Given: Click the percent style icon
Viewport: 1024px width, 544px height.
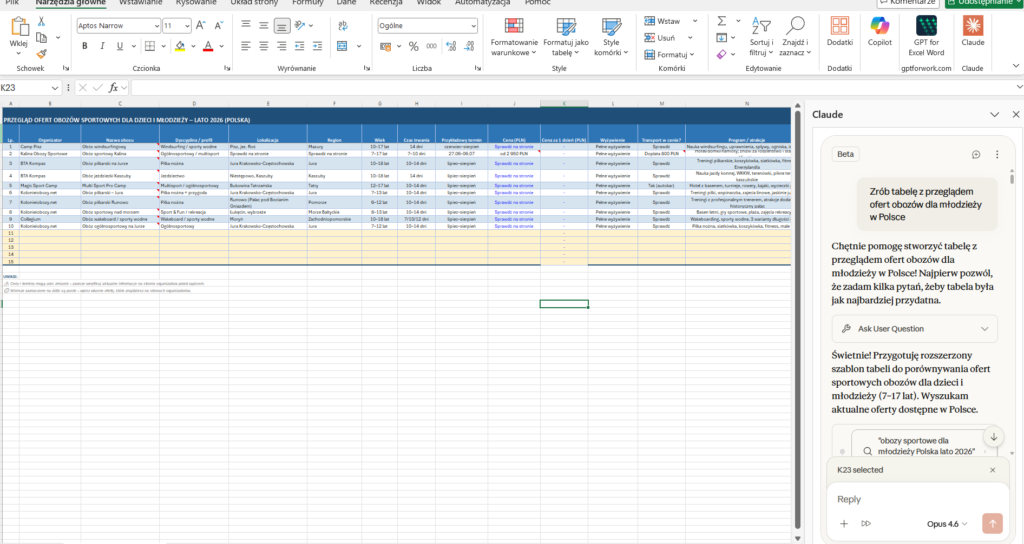Looking at the screenshot, I should pos(414,46).
